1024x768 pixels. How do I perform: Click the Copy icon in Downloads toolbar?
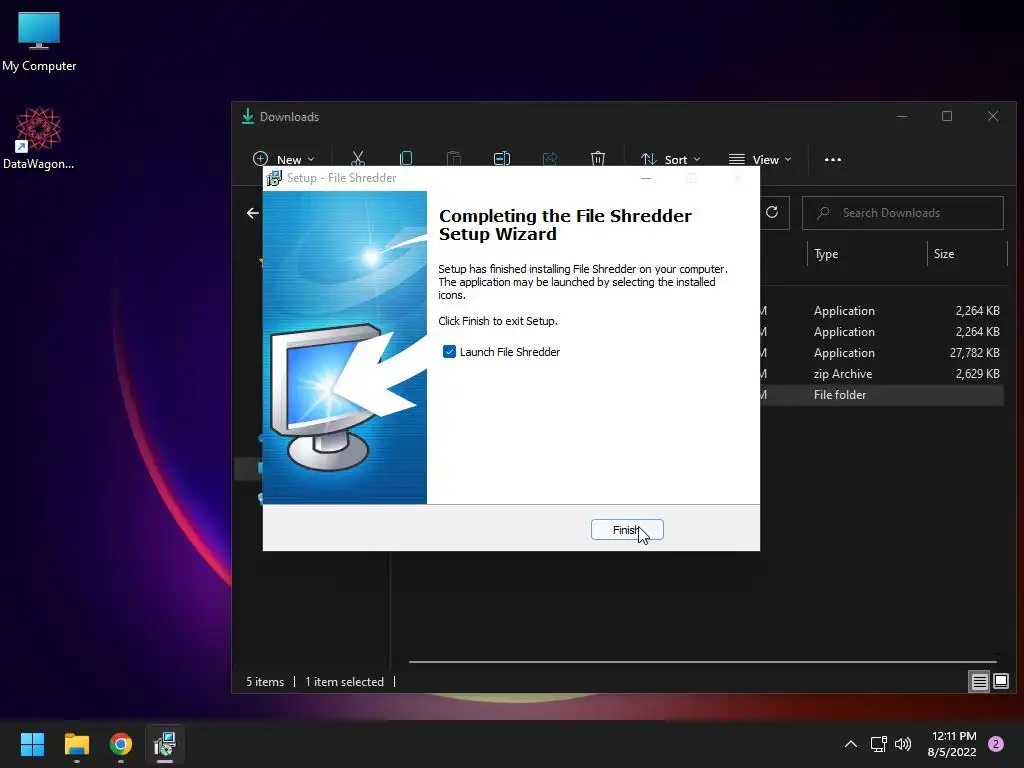[x=406, y=159]
